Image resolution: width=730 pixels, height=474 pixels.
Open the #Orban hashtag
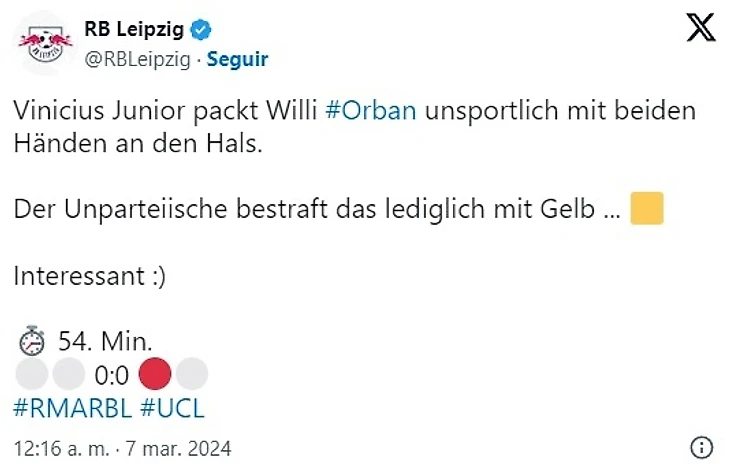(371, 111)
